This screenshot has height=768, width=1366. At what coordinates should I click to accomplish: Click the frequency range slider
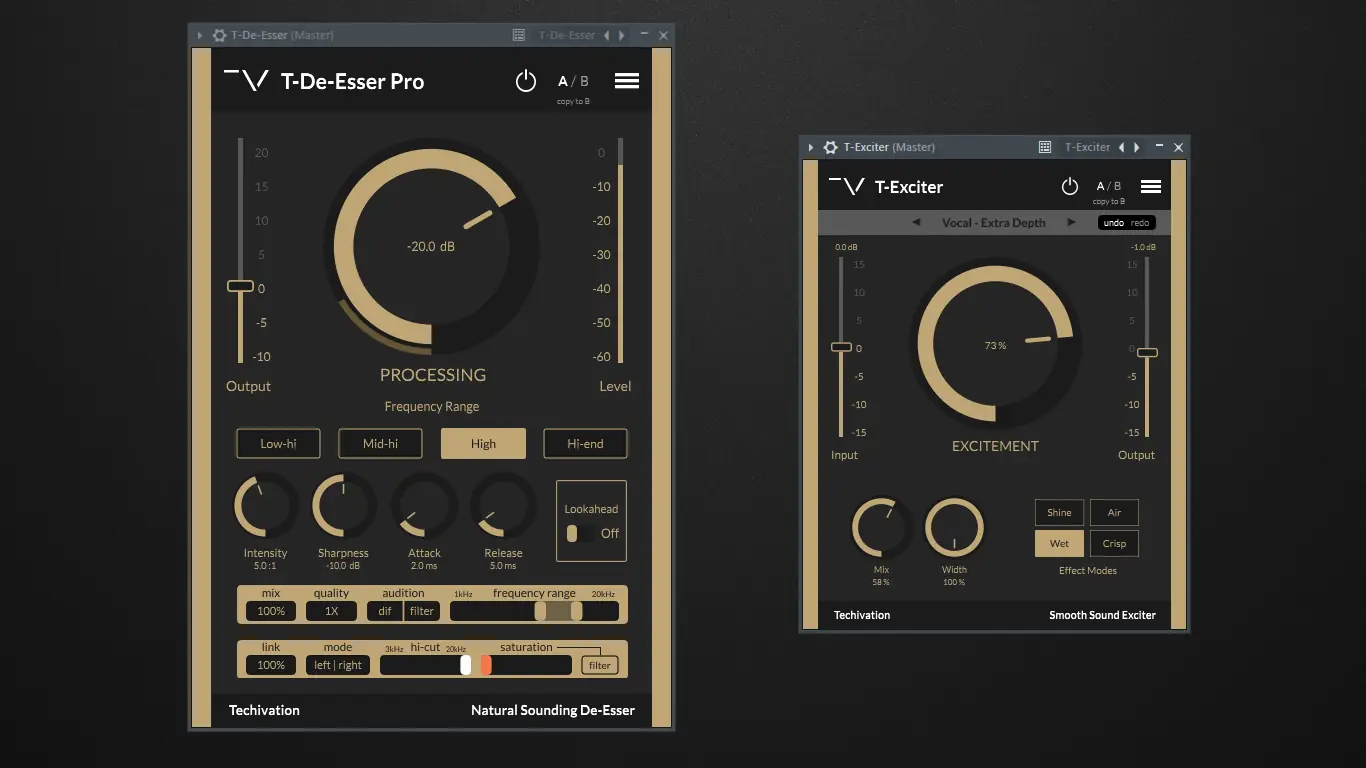pyautogui.click(x=534, y=611)
